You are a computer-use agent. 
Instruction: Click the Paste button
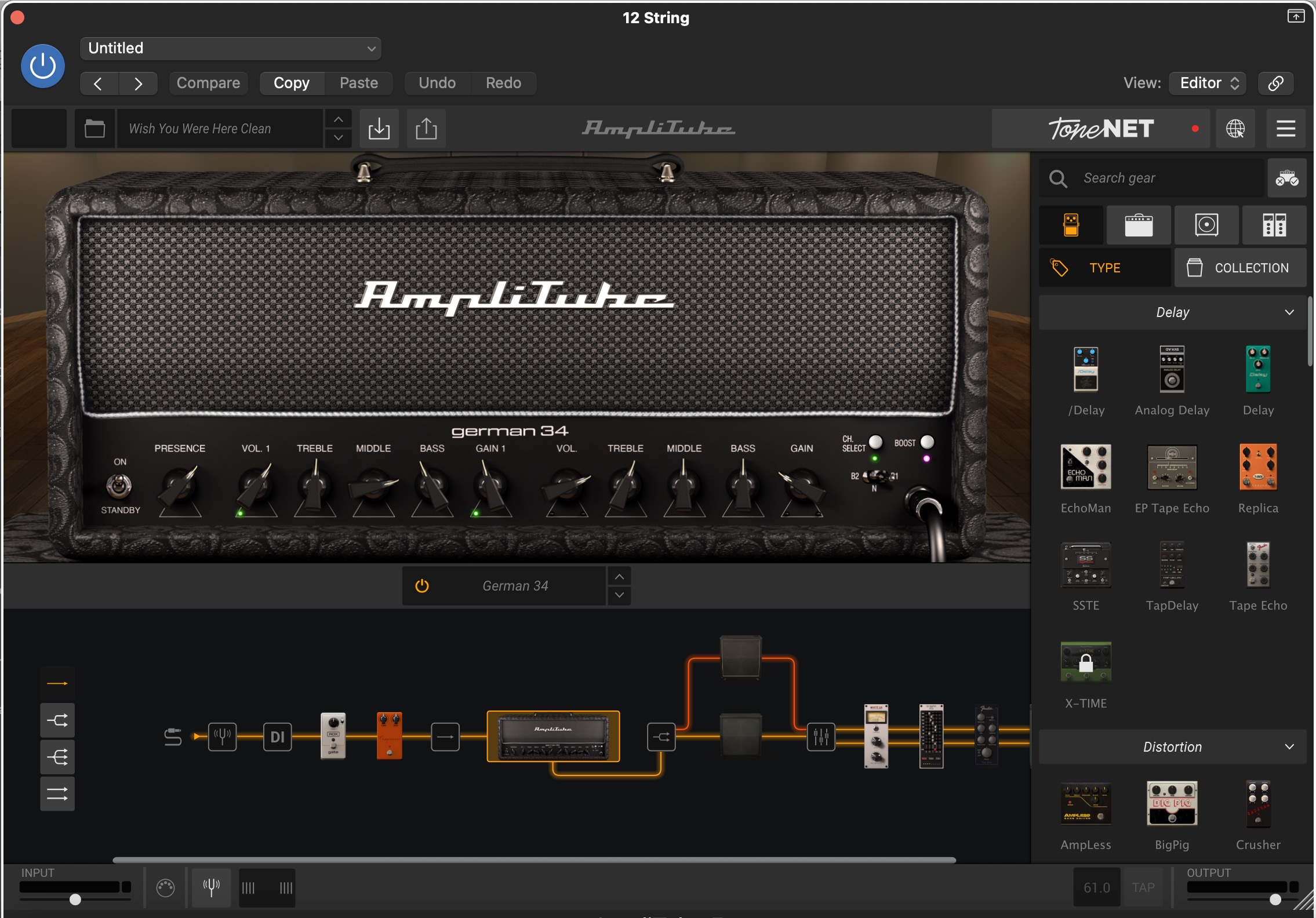pyautogui.click(x=359, y=83)
